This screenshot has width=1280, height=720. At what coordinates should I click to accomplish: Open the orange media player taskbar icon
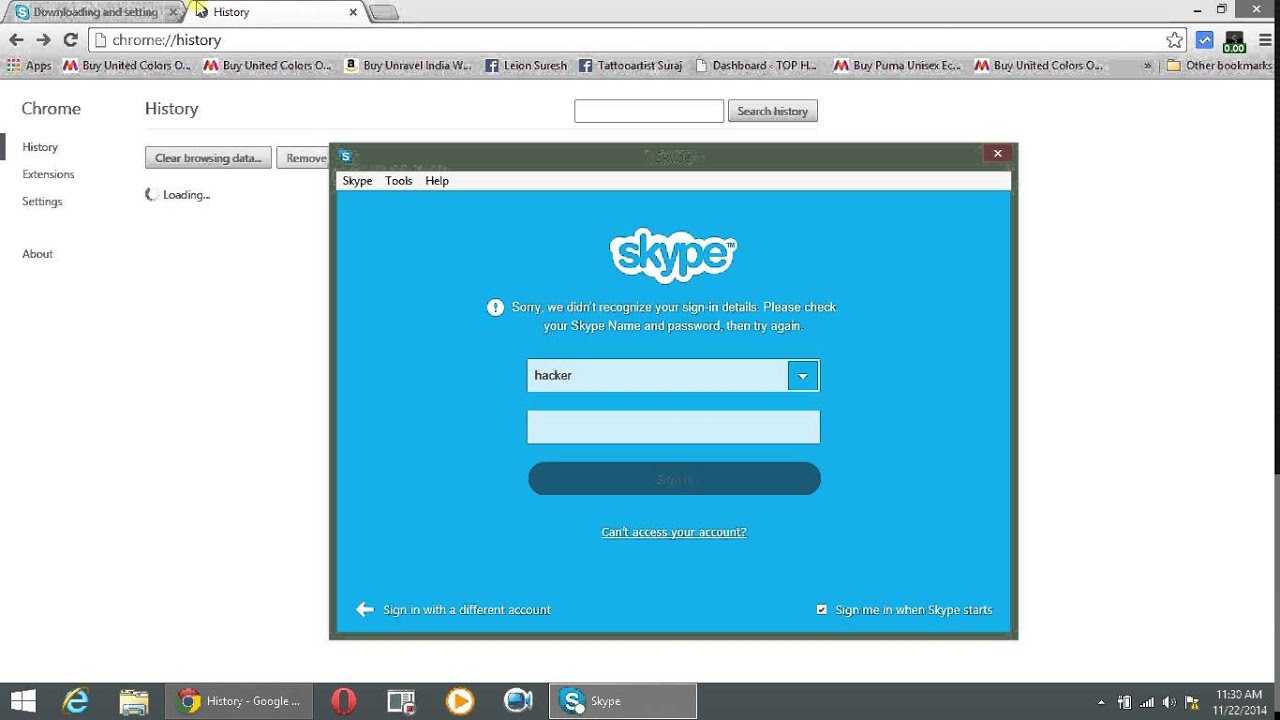(x=460, y=701)
